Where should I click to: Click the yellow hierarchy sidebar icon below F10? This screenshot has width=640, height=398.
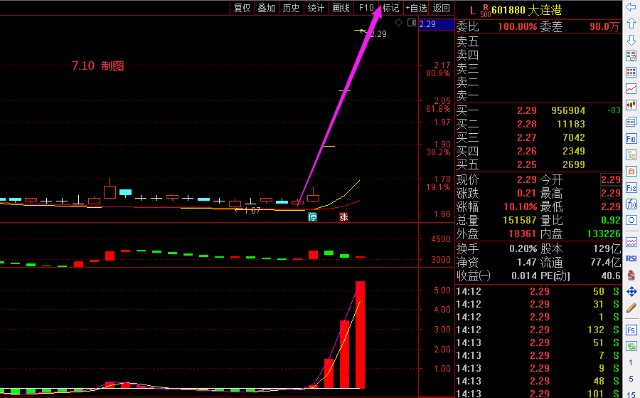pos(631,155)
